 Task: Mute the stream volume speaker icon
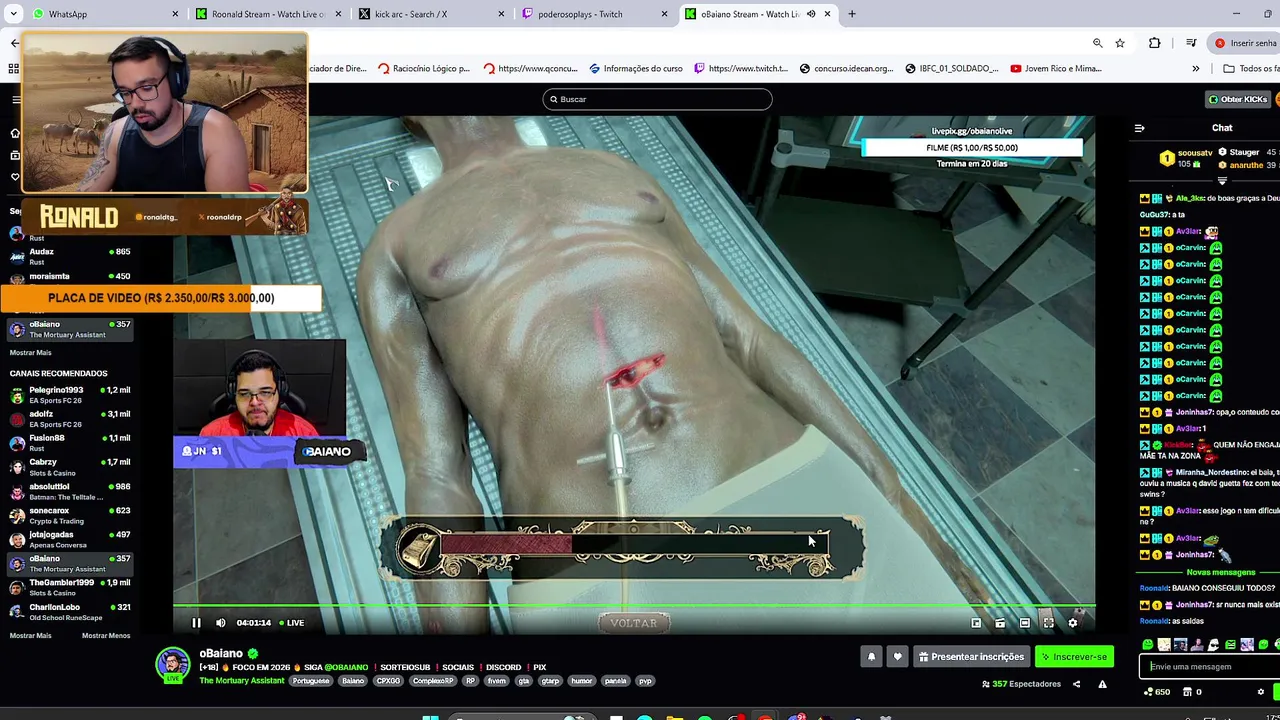[x=221, y=623]
